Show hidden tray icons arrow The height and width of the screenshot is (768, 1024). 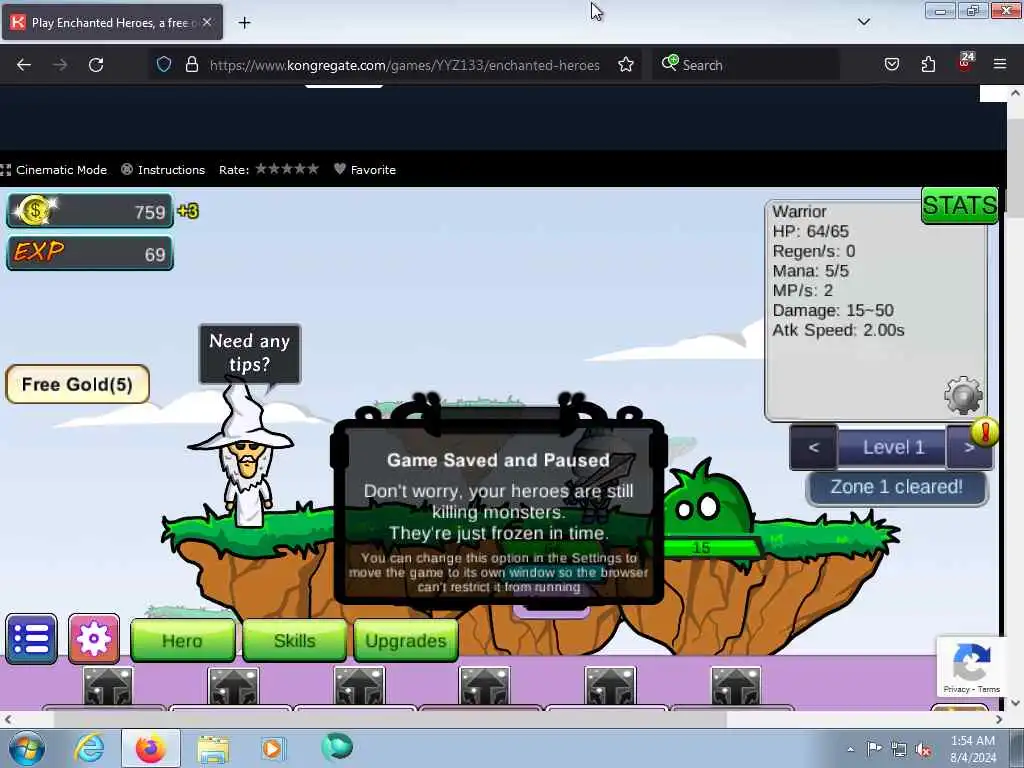(x=850, y=749)
